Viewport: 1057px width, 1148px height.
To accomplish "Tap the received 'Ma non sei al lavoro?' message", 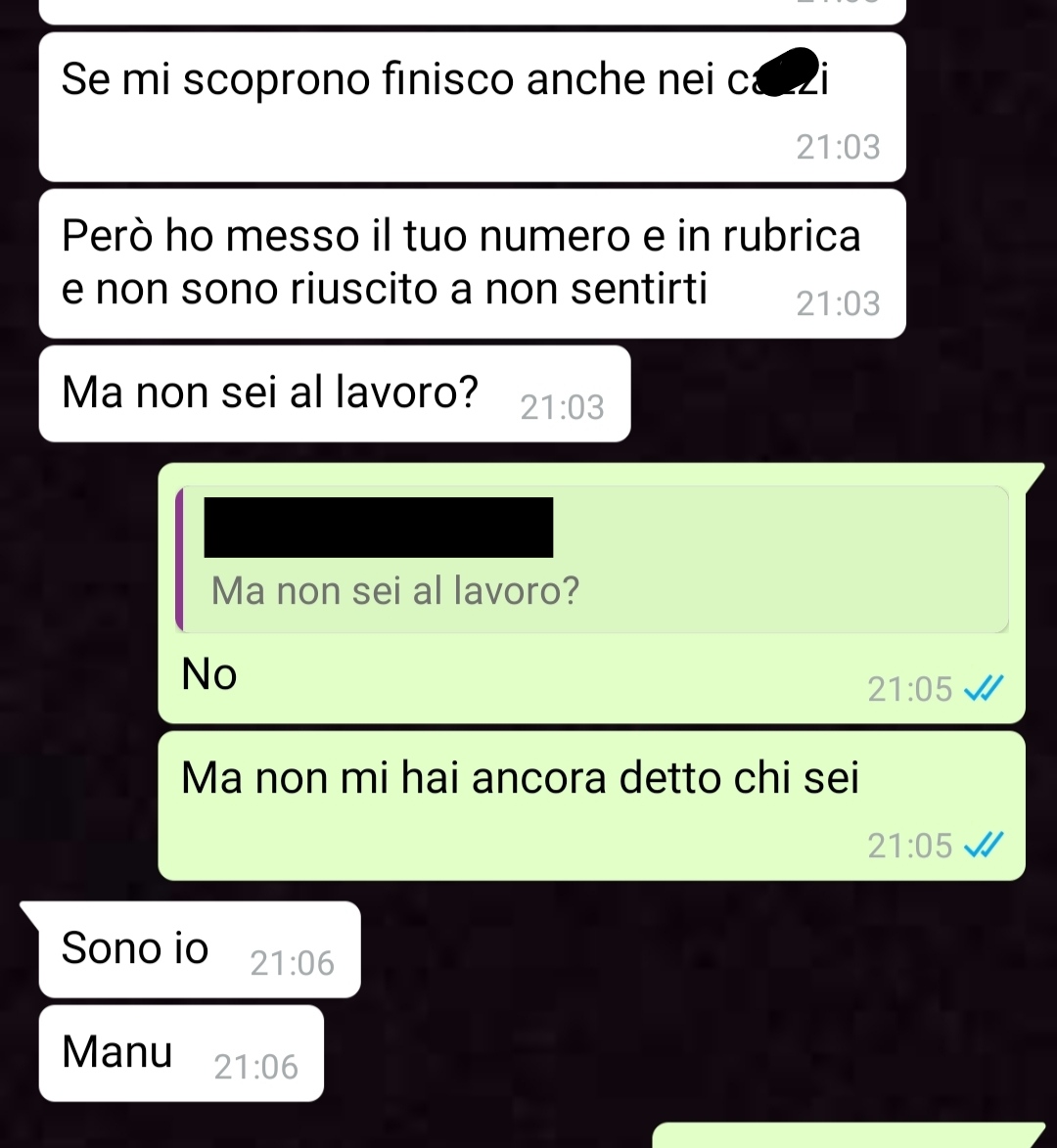I will tap(335, 393).
